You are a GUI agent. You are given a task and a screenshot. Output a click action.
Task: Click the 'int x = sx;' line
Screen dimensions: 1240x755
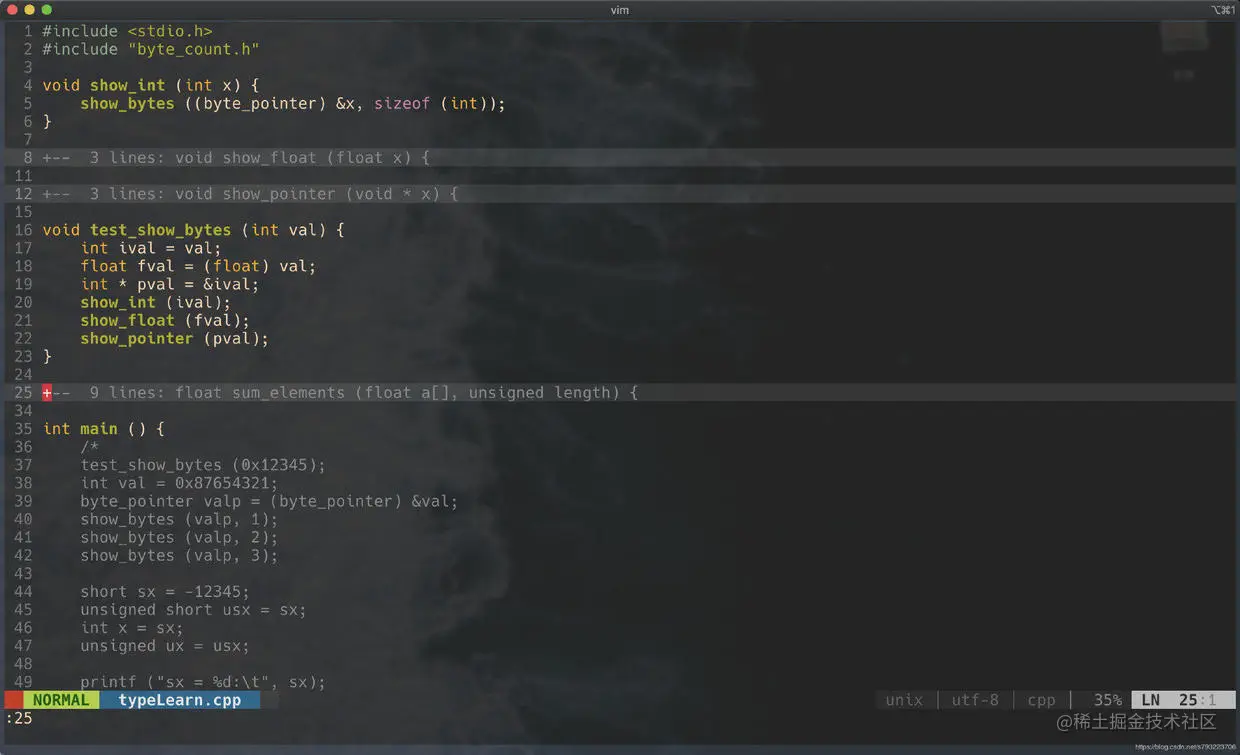(x=132, y=627)
